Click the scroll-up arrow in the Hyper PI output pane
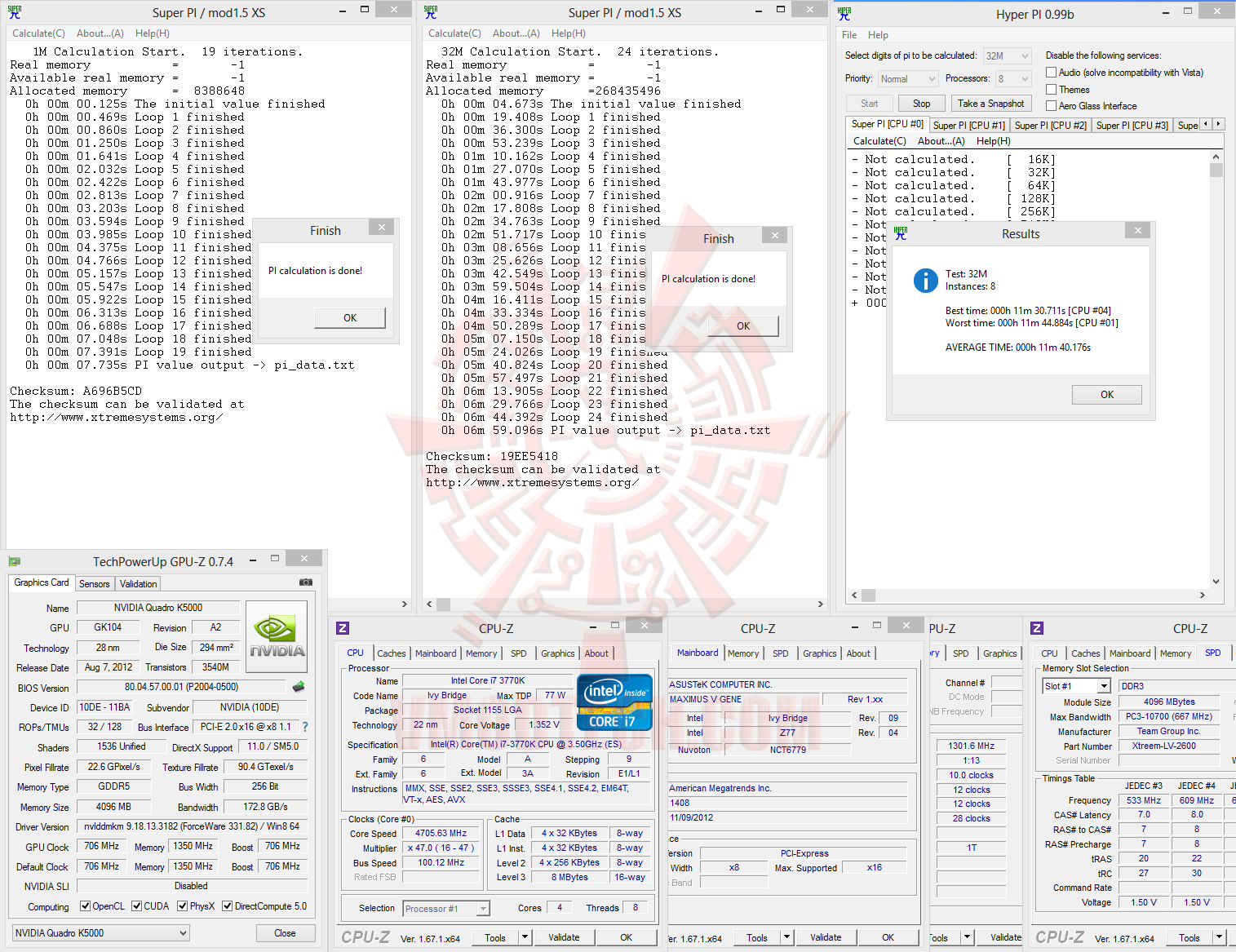The image size is (1236, 952). point(1216,157)
